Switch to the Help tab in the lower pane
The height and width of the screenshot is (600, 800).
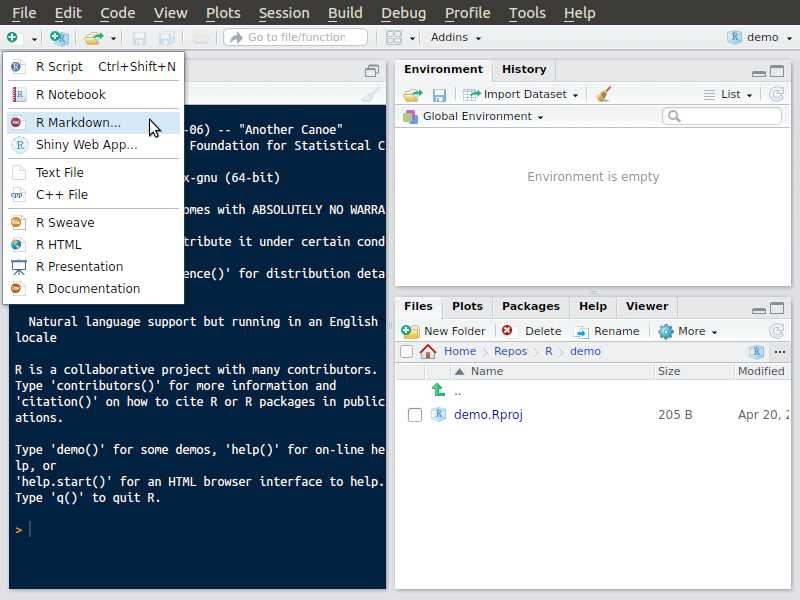pos(593,306)
